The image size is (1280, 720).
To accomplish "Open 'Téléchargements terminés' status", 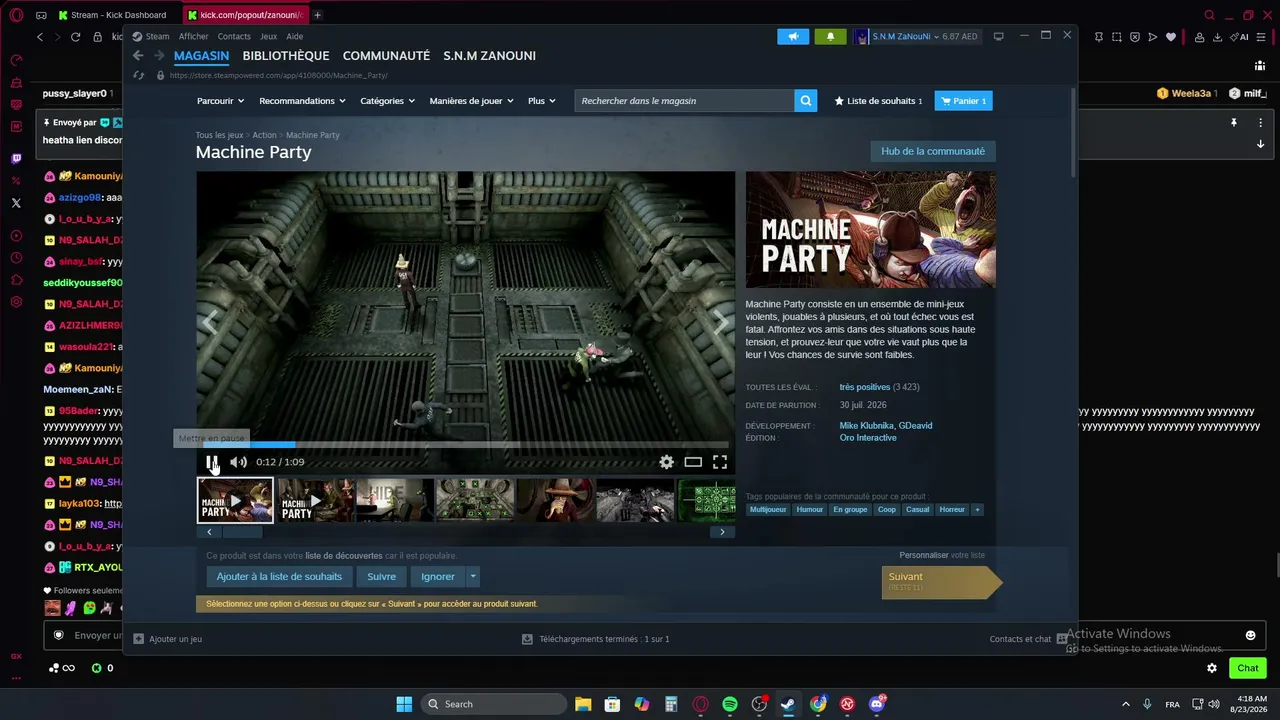I will 596,639.
